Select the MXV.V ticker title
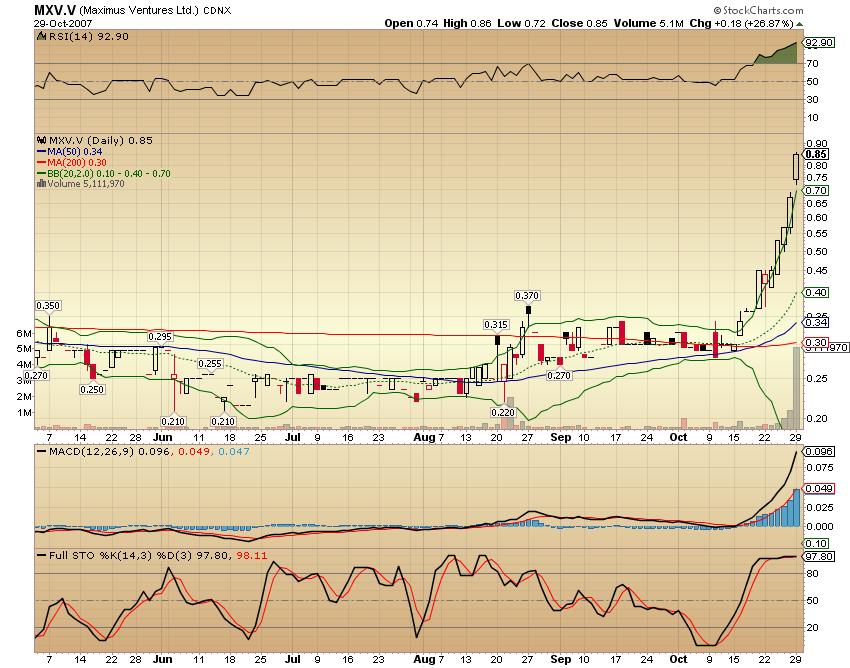Image resolution: width=850 pixels, height=668 pixels. [x=55, y=10]
